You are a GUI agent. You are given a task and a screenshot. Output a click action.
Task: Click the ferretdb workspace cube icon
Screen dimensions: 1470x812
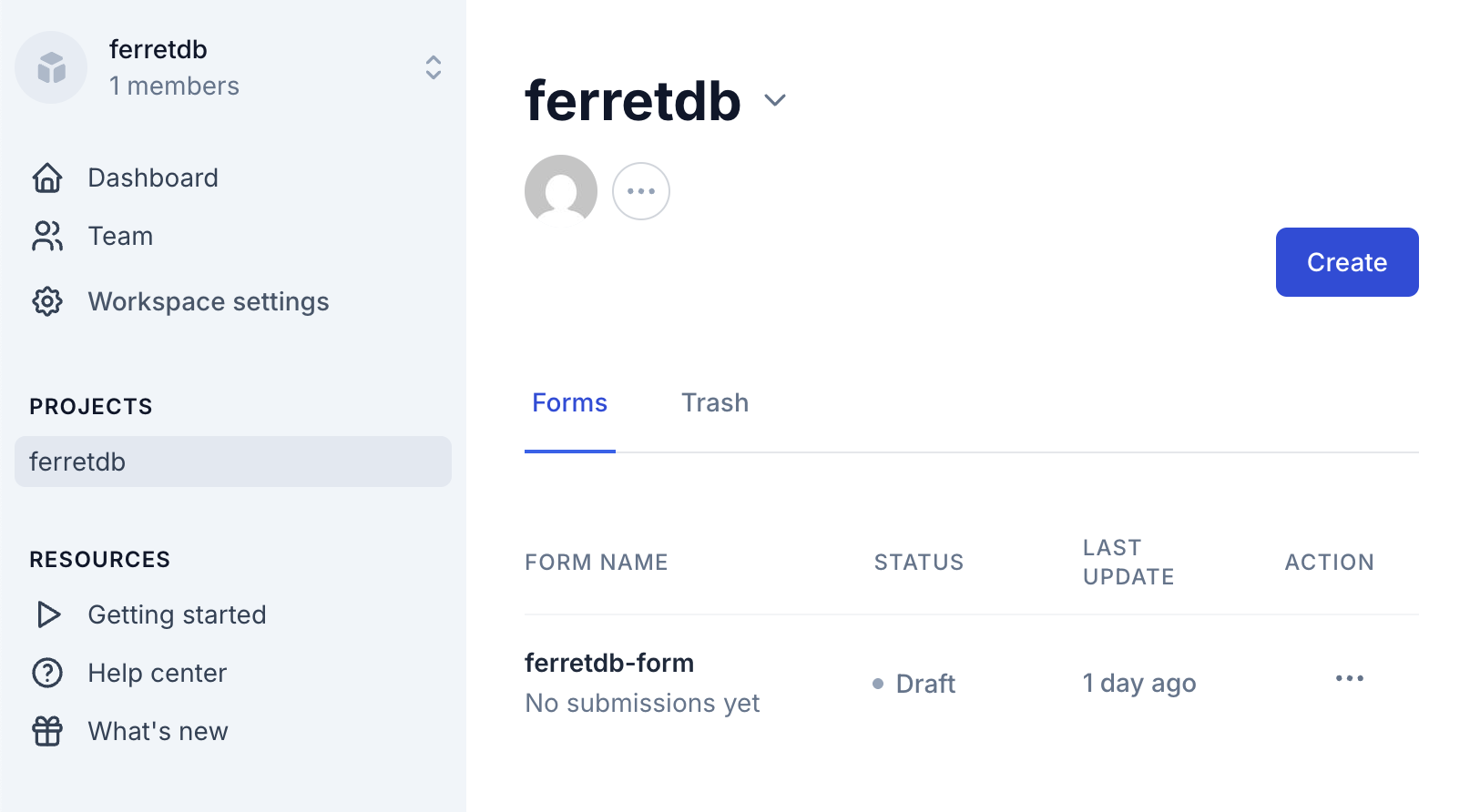point(51,67)
